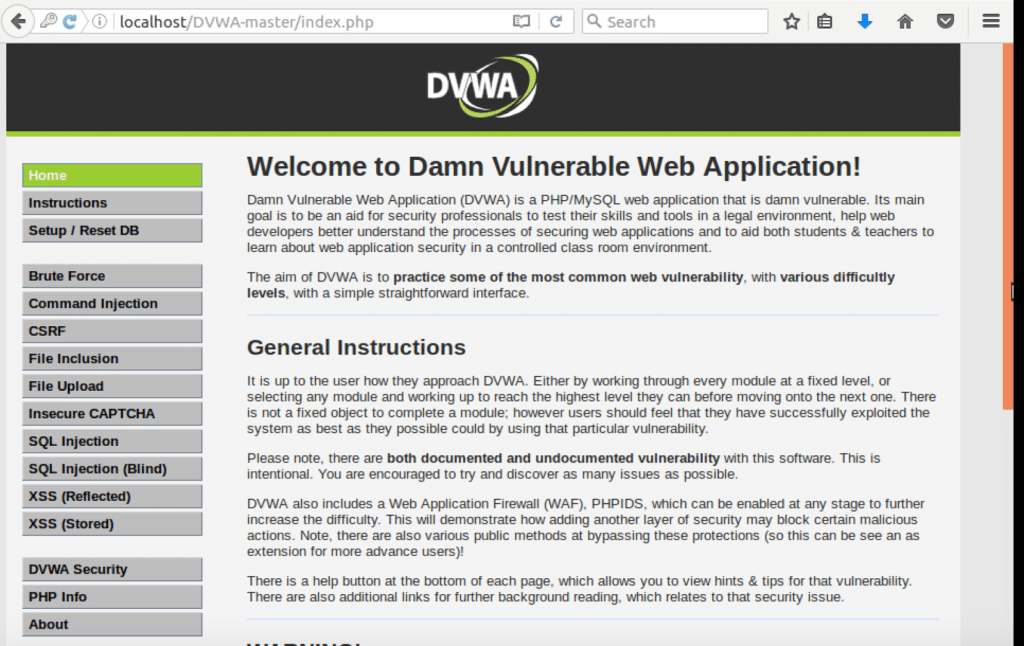The height and width of the screenshot is (646, 1024).
Task: Toggle reader view book icon
Action: tap(521, 22)
